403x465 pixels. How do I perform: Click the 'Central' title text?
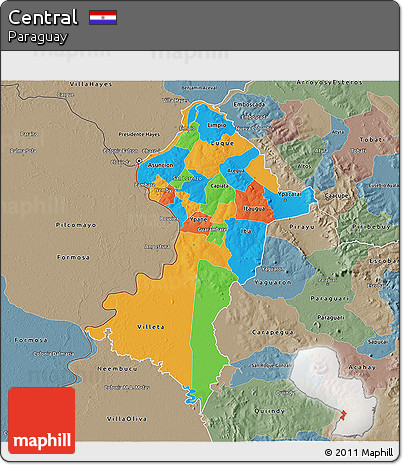[x=43, y=17]
